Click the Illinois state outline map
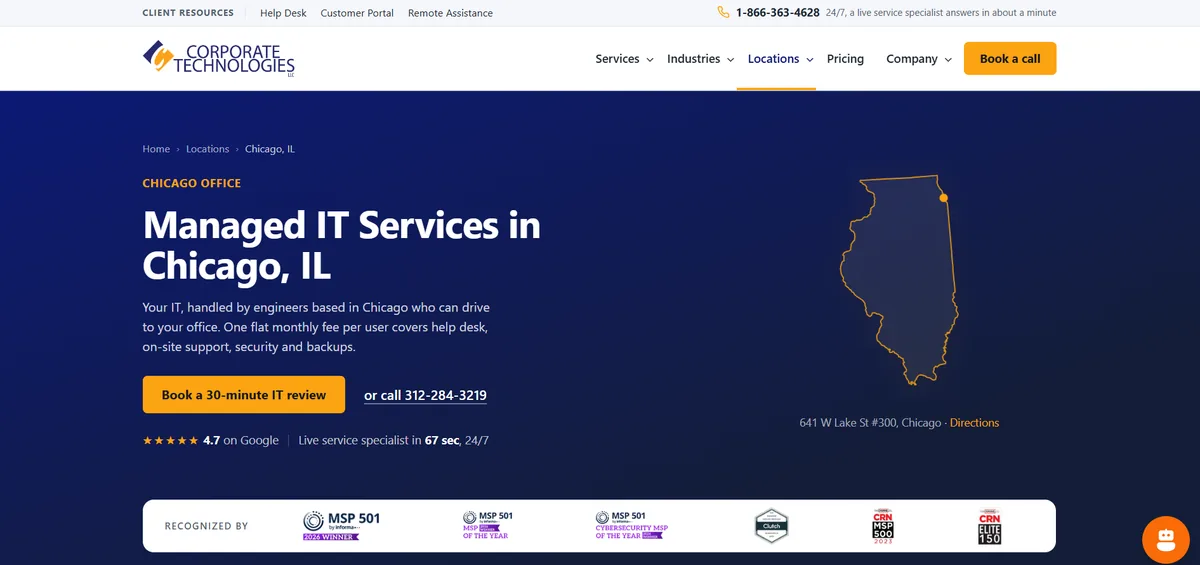The height and width of the screenshot is (565, 1200). [x=898, y=281]
